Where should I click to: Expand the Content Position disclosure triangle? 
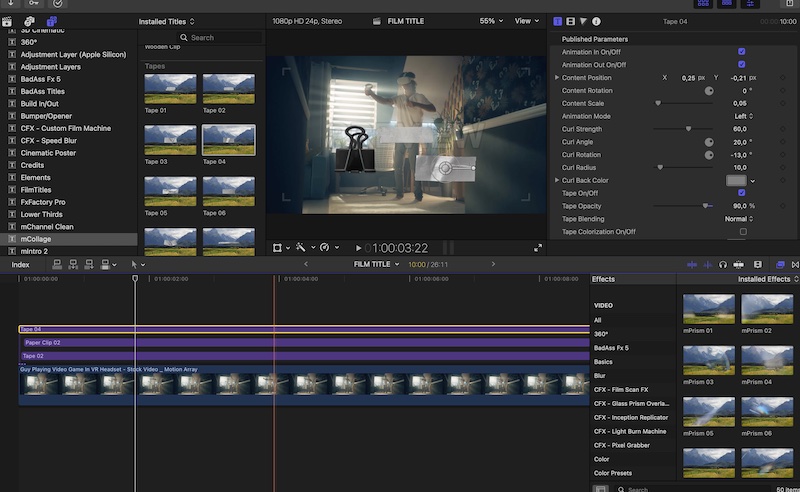pos(557,78)
